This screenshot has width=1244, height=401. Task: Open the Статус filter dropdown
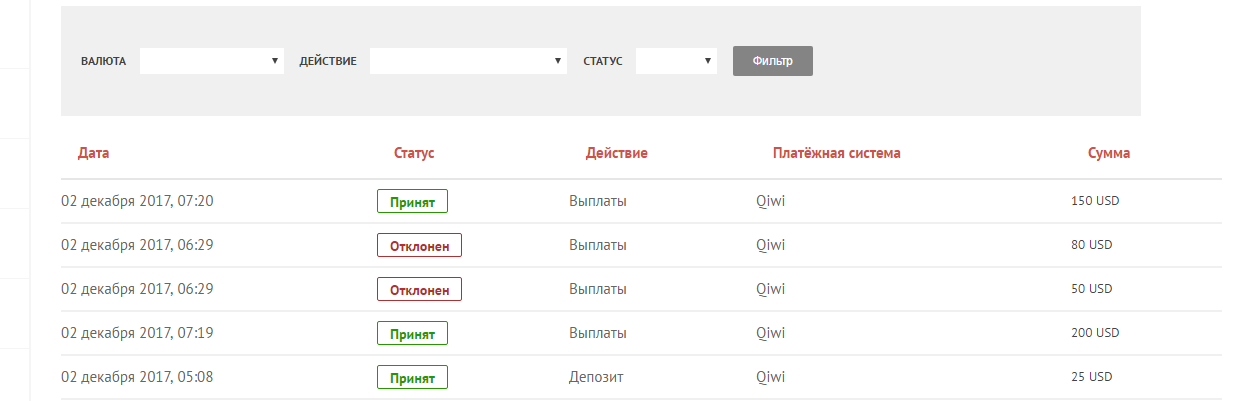pyautogui.click(x=676, y=61)
